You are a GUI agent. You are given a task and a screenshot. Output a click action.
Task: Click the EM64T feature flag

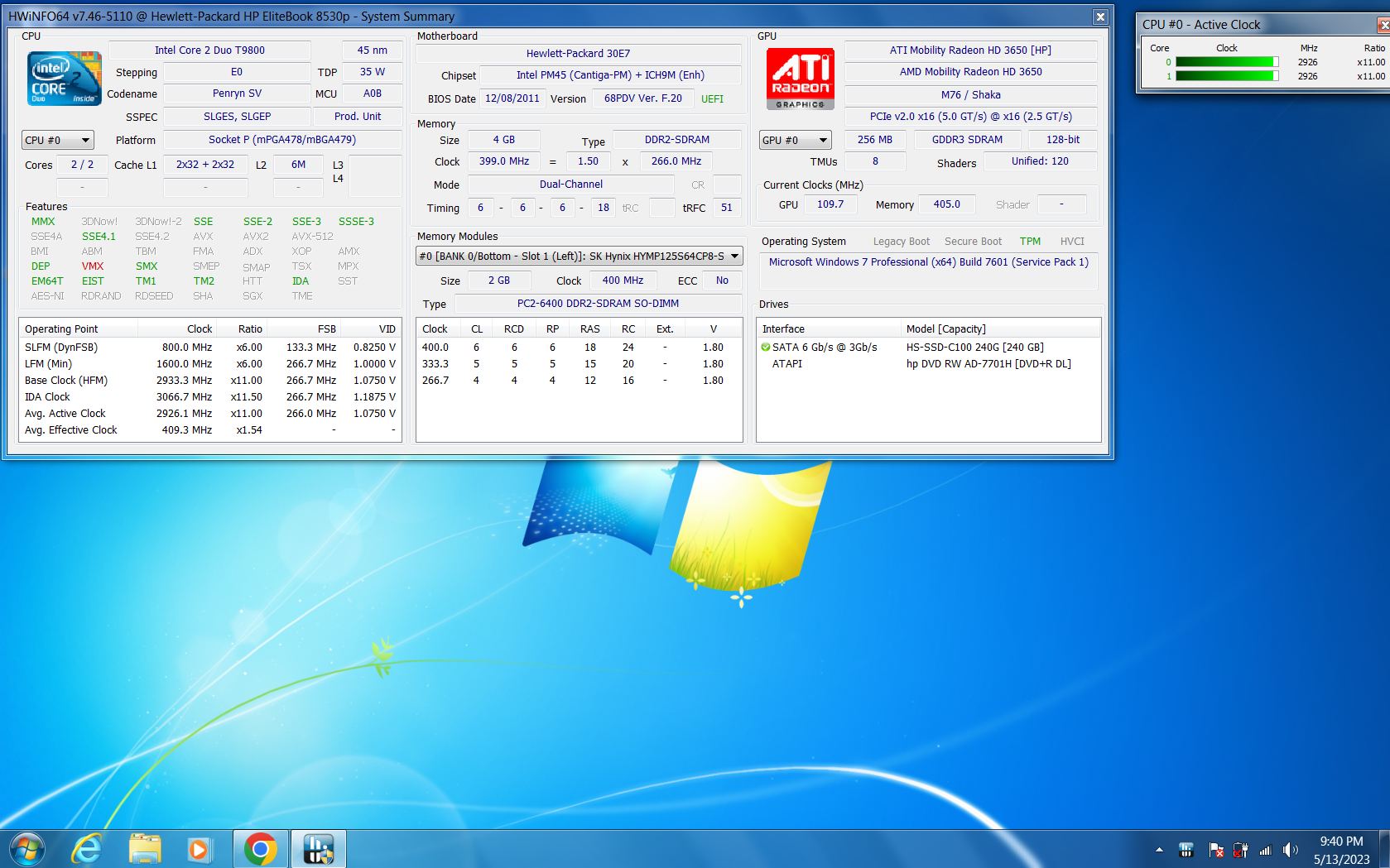pyautogui.click(x=47, y=281)
